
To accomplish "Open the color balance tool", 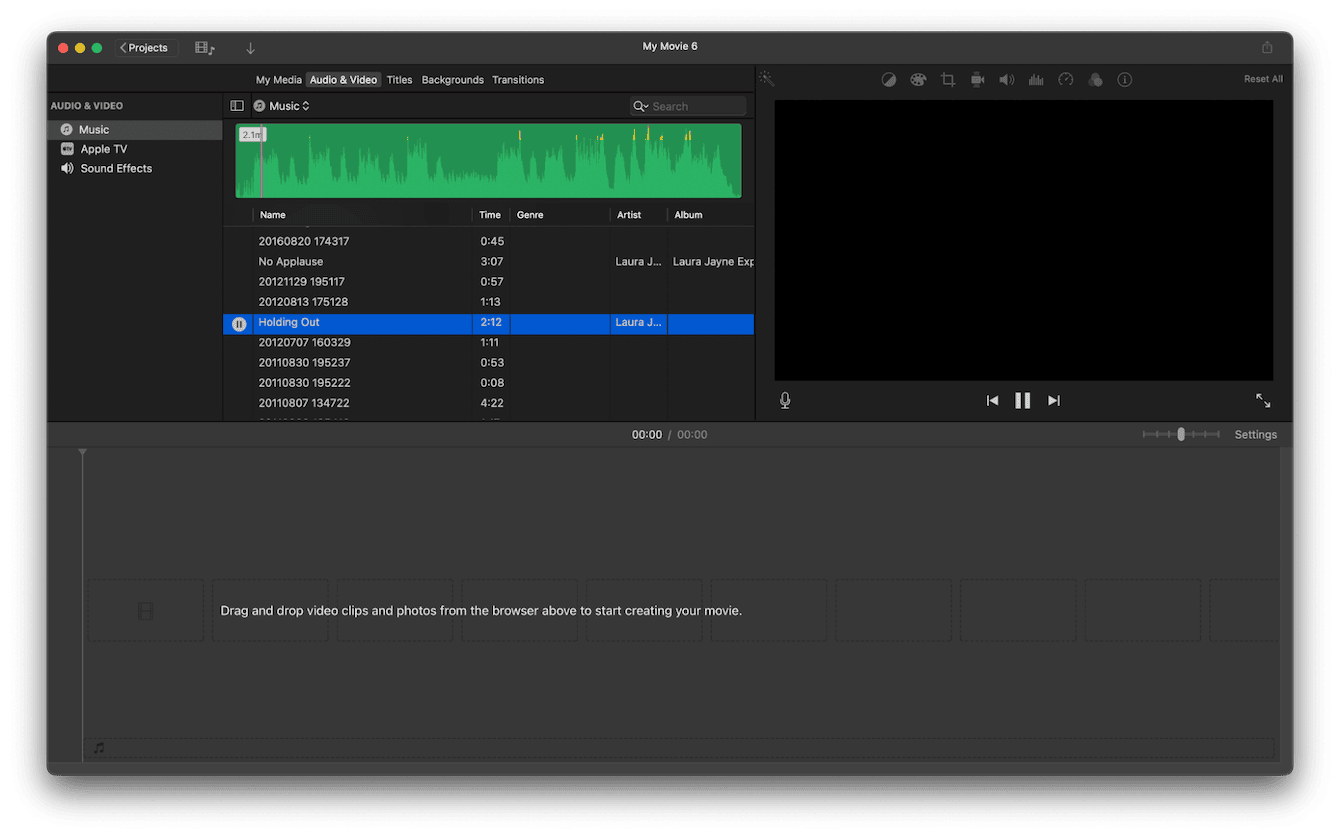I will tap(888, 80).
